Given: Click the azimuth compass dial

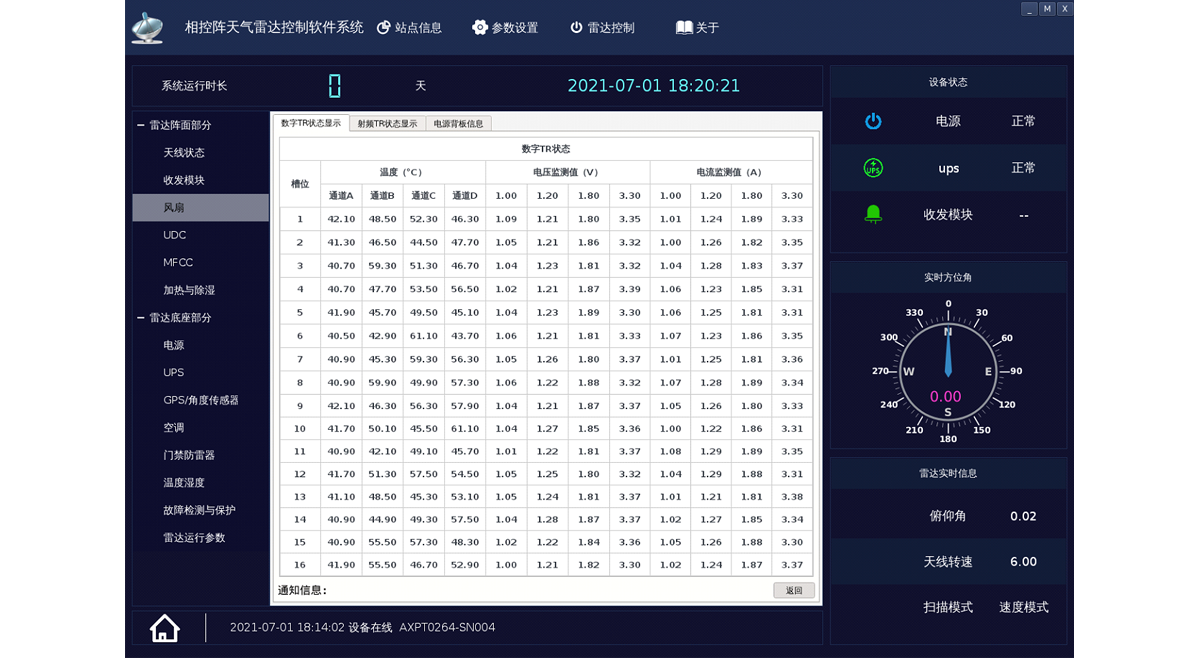Looking at the screenshot, I should [948, 371].
